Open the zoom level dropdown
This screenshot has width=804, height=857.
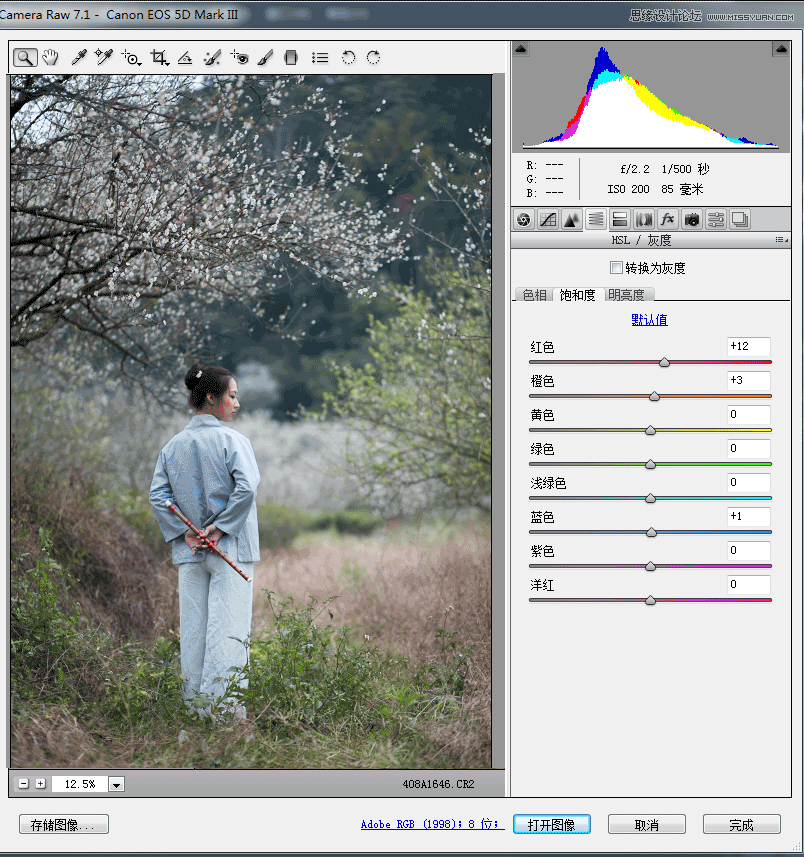[117, 784]
